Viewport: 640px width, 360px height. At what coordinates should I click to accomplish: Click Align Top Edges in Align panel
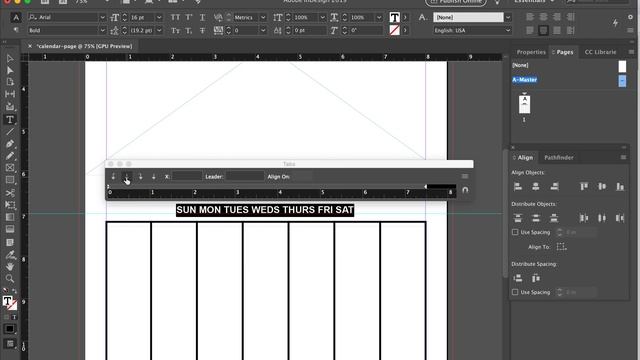[584, 187]
